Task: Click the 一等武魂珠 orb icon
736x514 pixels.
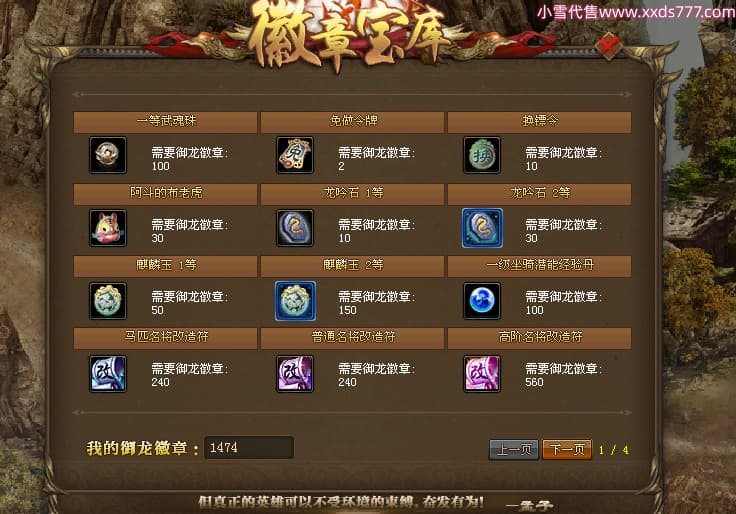Action: 108,155
